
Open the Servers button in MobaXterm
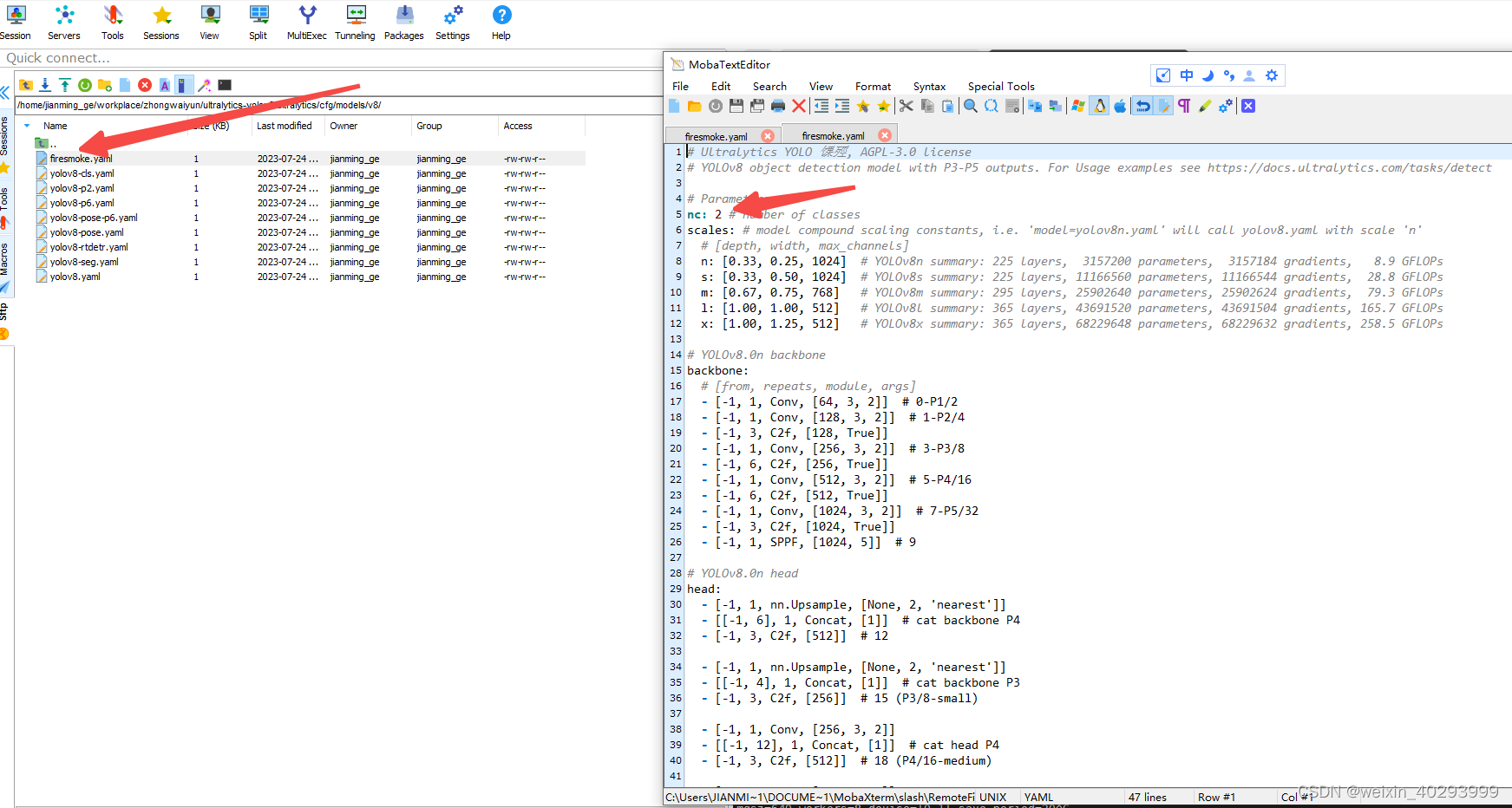[64, 23]
